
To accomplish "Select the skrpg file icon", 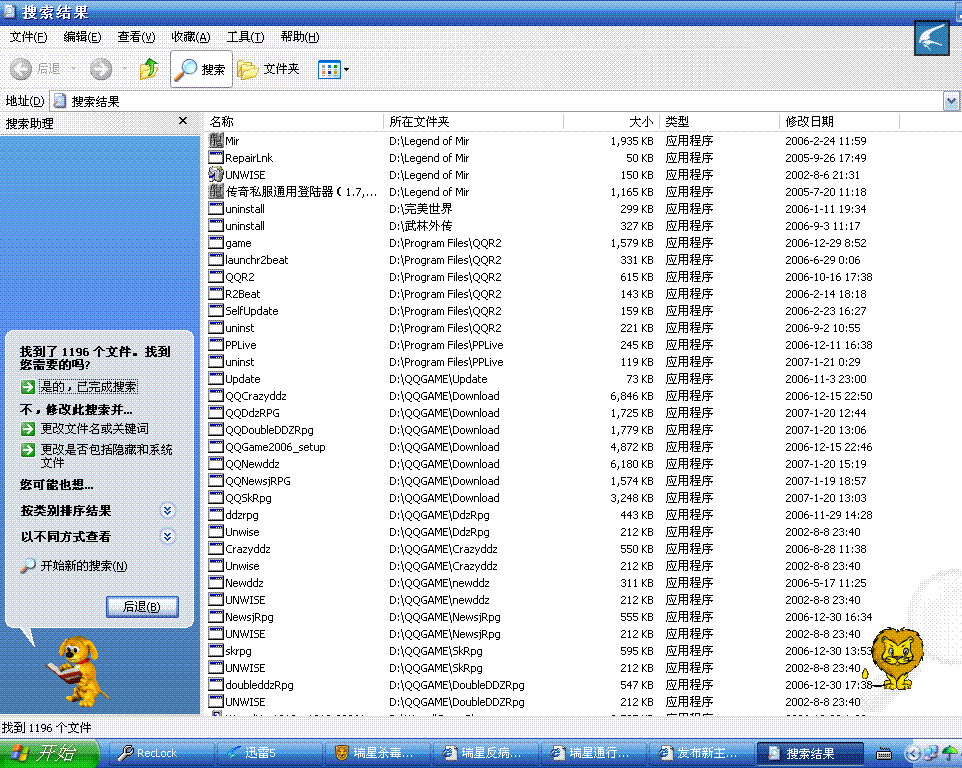I will click(216, 651).
